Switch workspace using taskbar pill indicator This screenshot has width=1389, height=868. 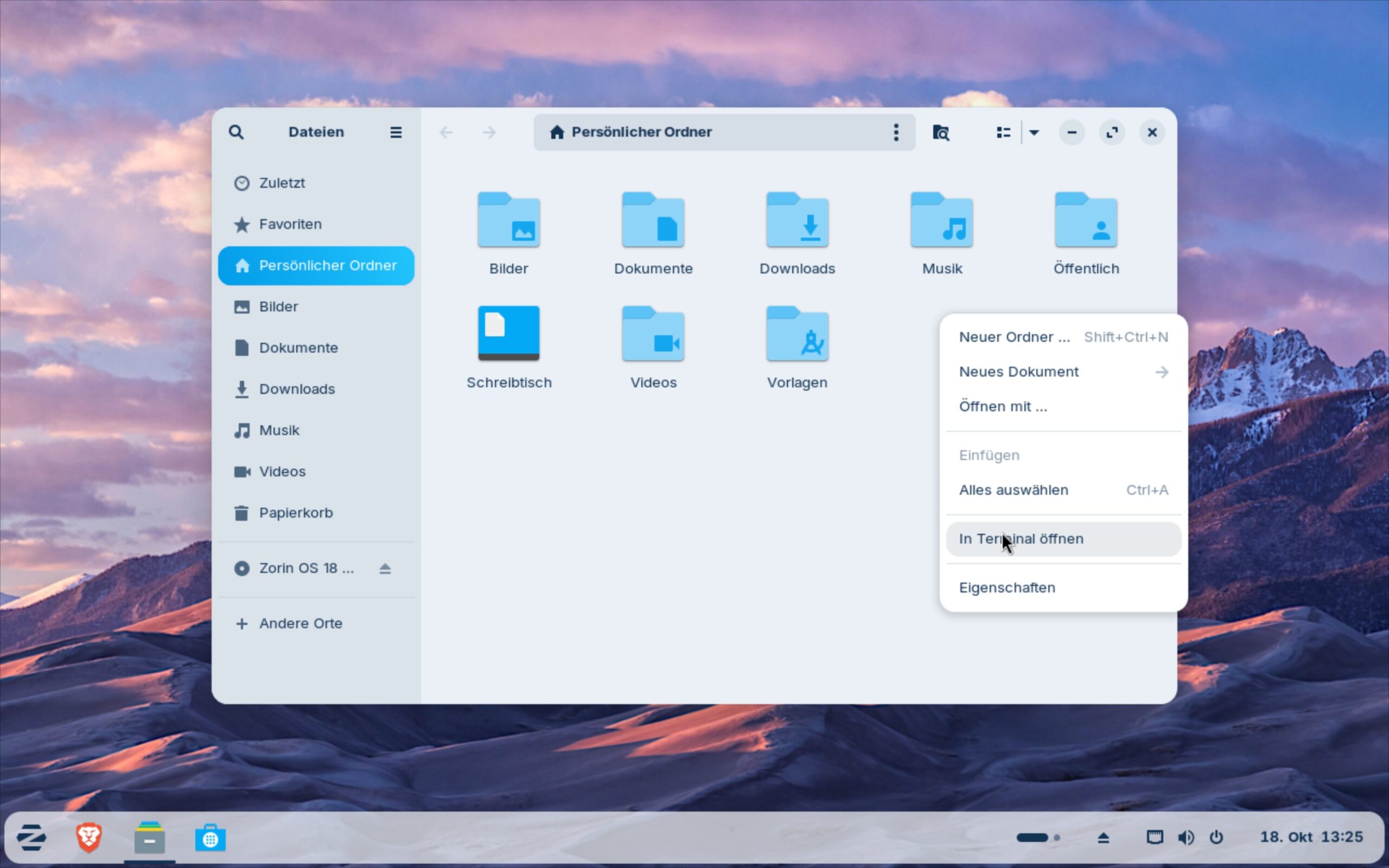1032,838
